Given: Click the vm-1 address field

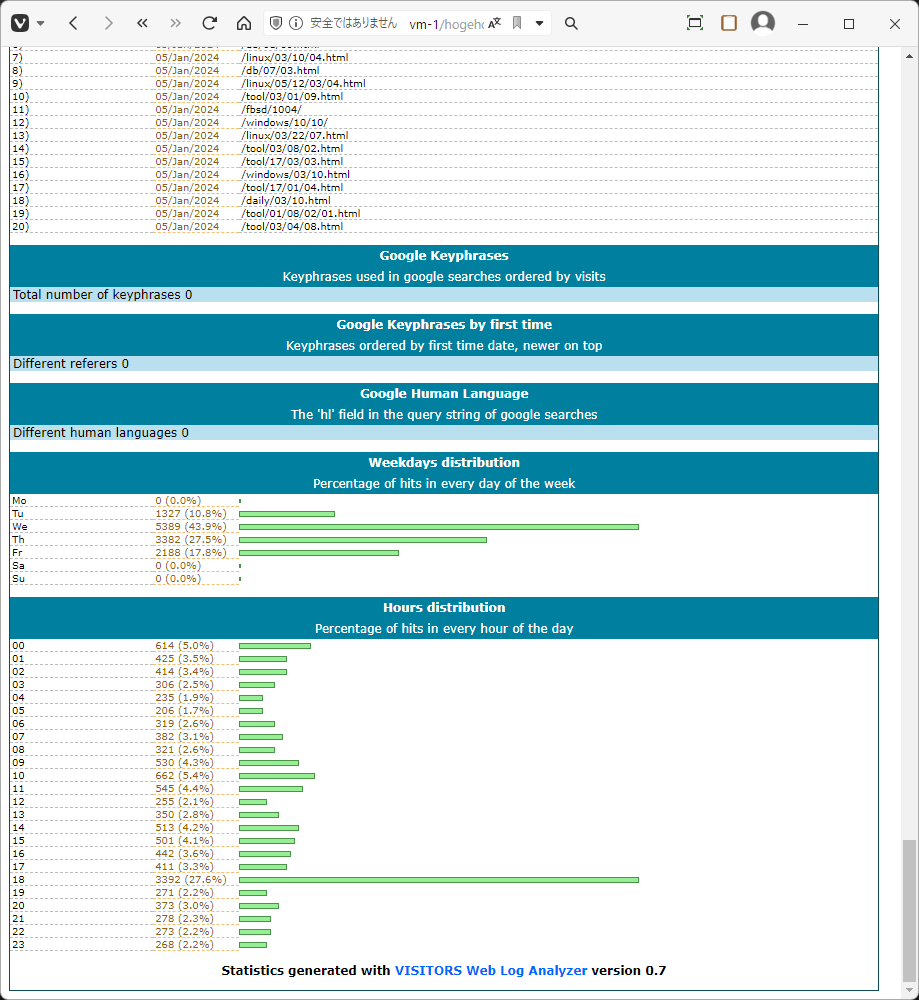Looking at the screenshot, I should (x=446, y=24).
